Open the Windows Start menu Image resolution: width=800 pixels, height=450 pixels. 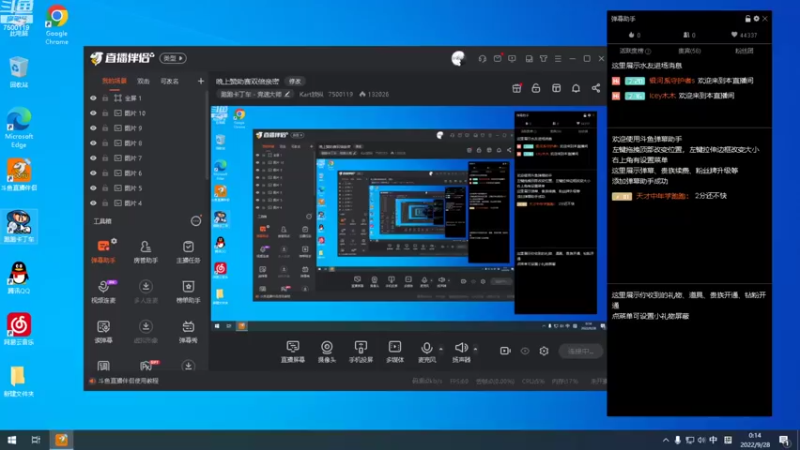(12, 440)
